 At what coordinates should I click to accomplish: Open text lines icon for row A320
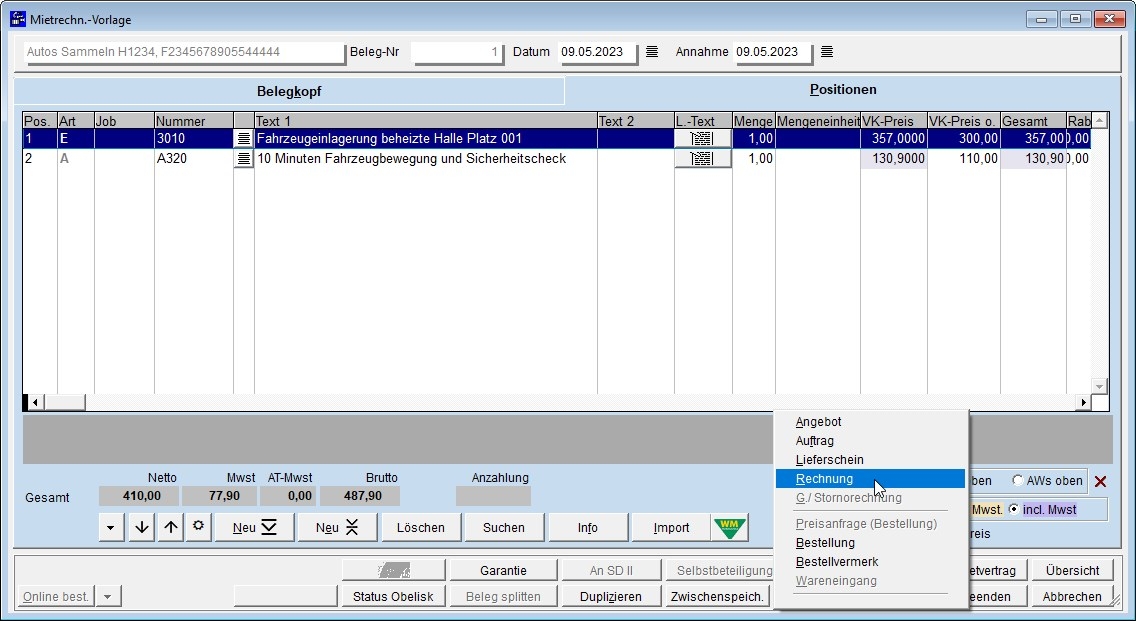[243, 158]
